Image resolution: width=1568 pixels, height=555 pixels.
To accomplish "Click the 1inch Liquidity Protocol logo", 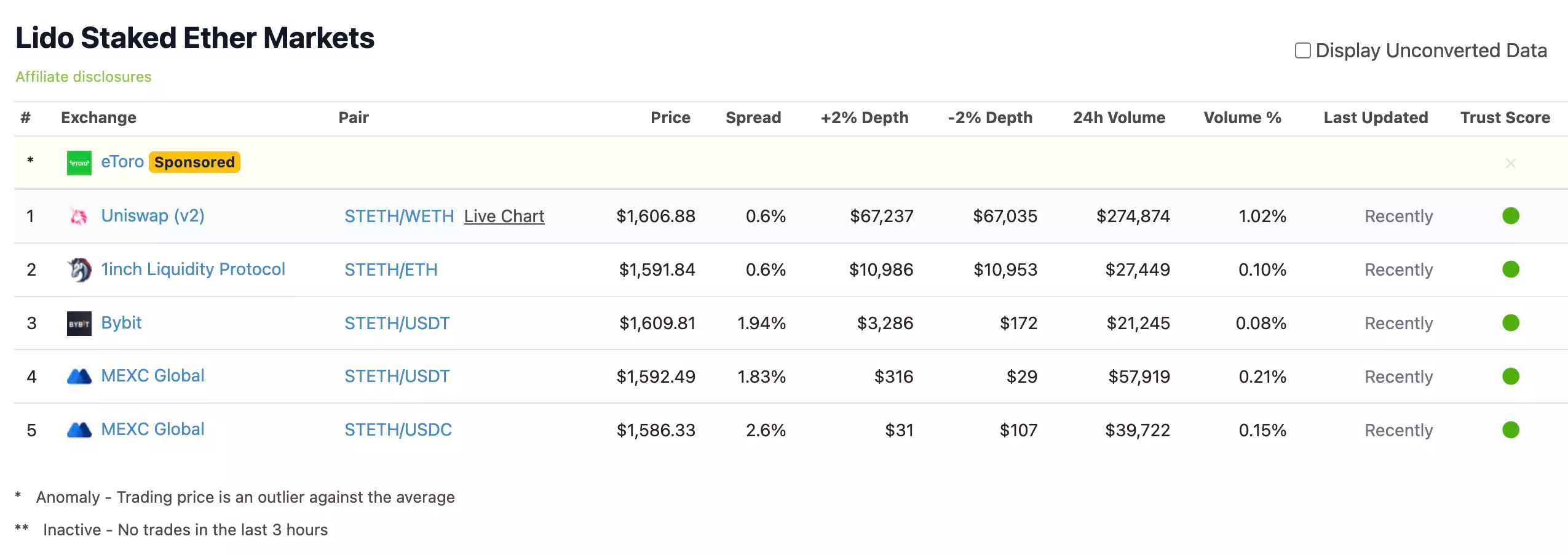I will pyautogui.click(x=79, y=270).
